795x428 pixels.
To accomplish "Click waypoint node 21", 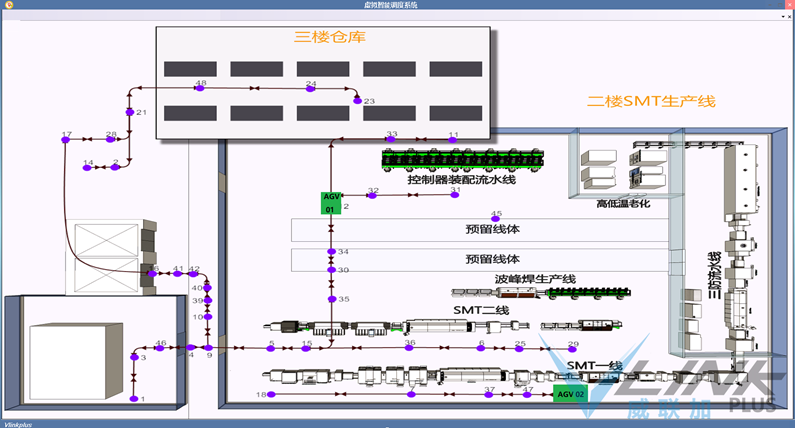I will [x=129, y=113].
